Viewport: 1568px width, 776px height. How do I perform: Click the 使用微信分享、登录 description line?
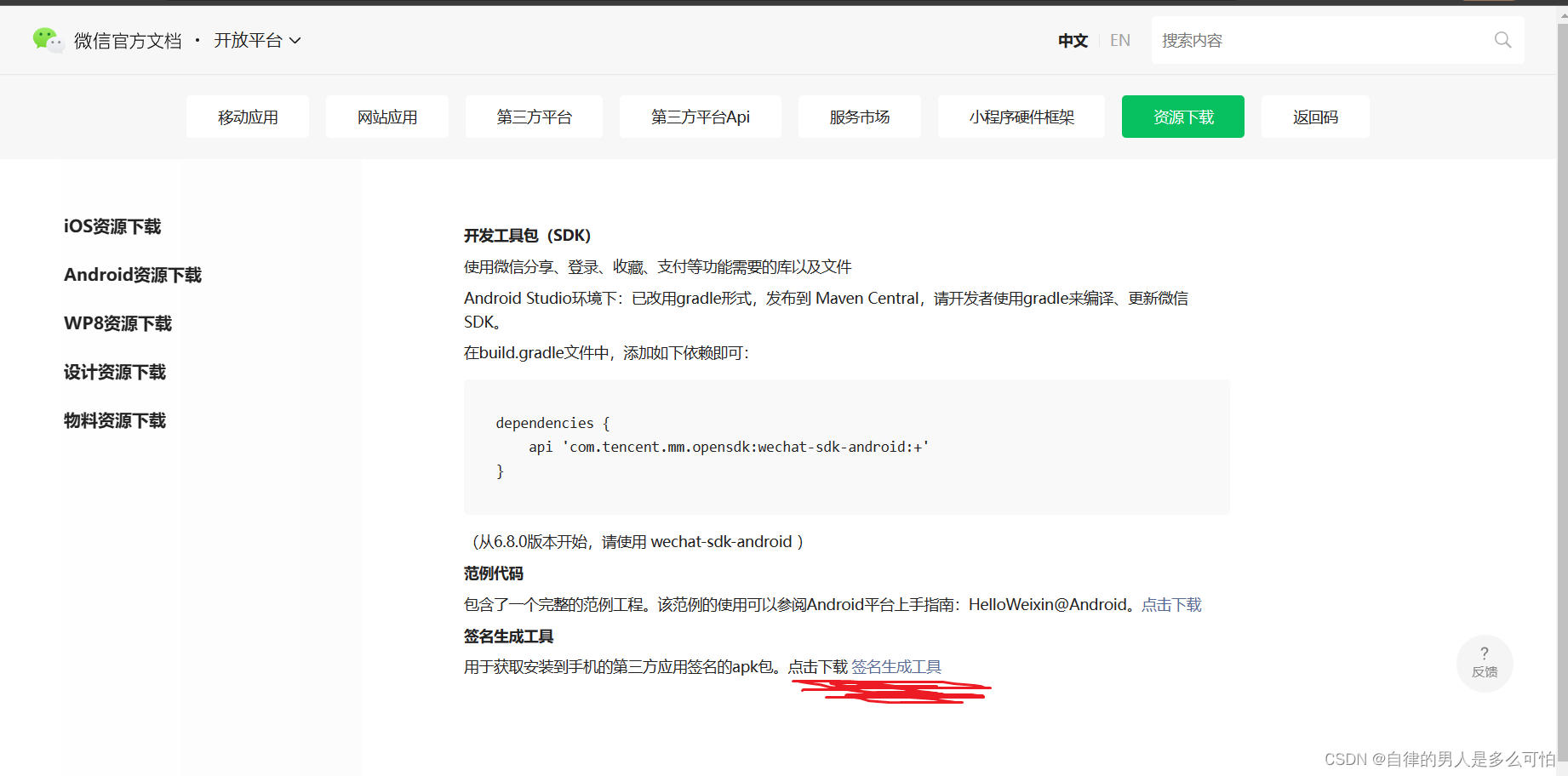click(x=658, y=267)
